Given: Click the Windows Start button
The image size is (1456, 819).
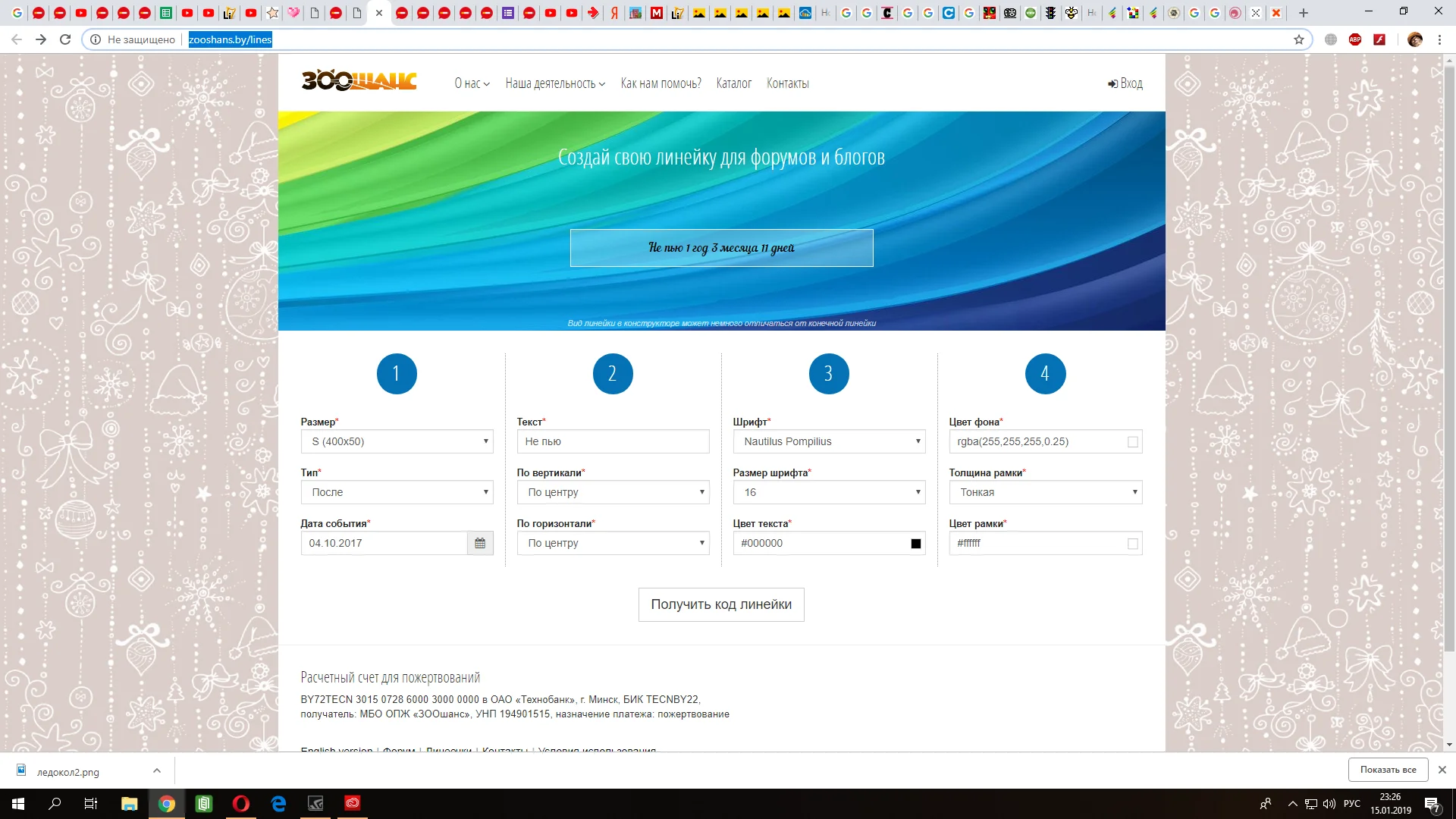Looking at the screenshot, I should (18, 804).
